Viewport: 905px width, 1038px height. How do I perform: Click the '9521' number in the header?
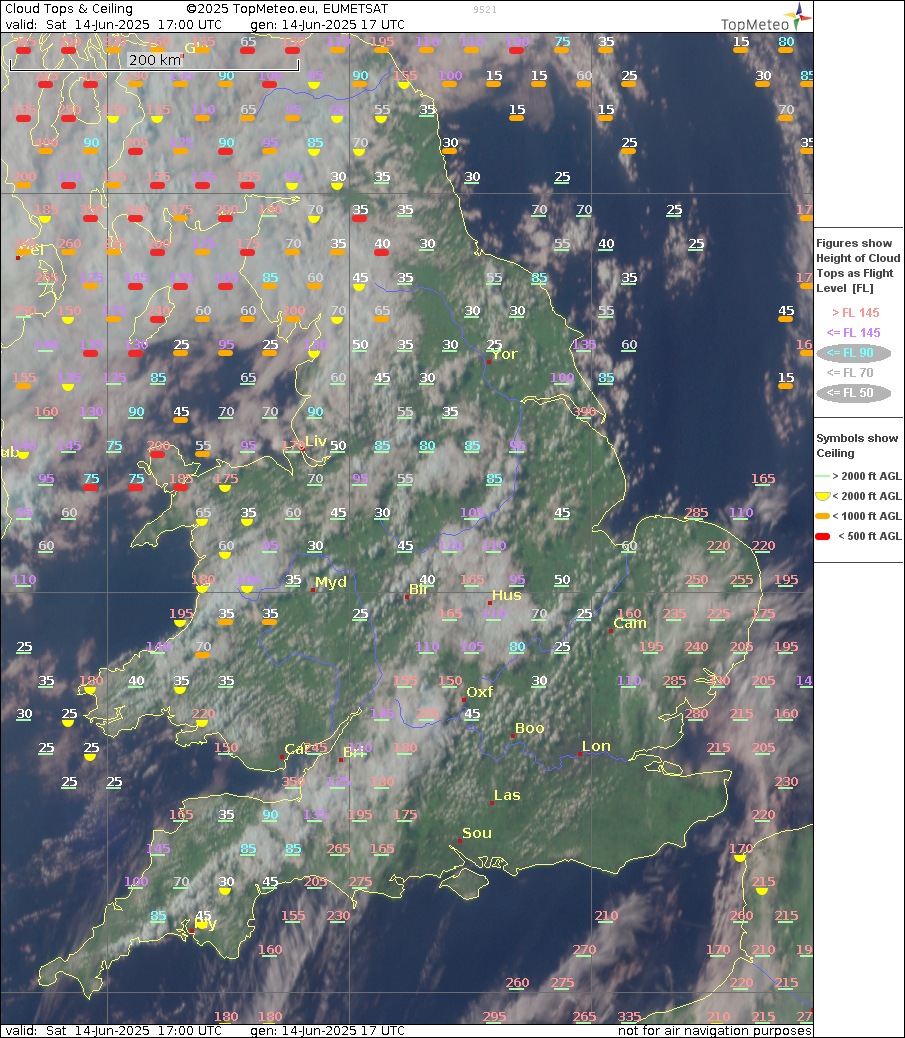click(x=485, y=9)
